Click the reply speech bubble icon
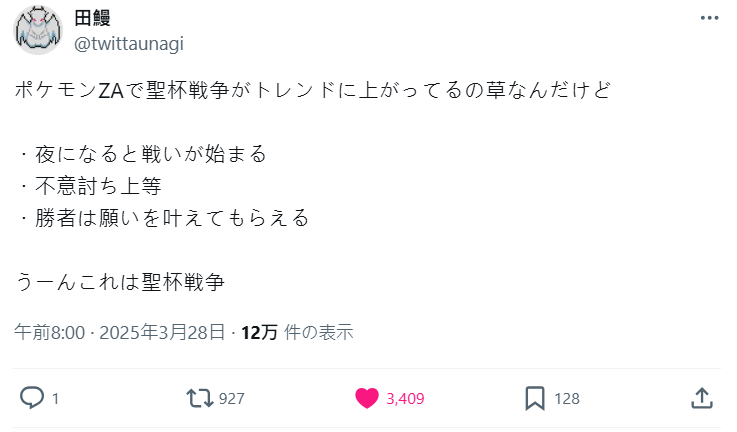The height and width of the screenshot is (432, 737). (32, 398)
